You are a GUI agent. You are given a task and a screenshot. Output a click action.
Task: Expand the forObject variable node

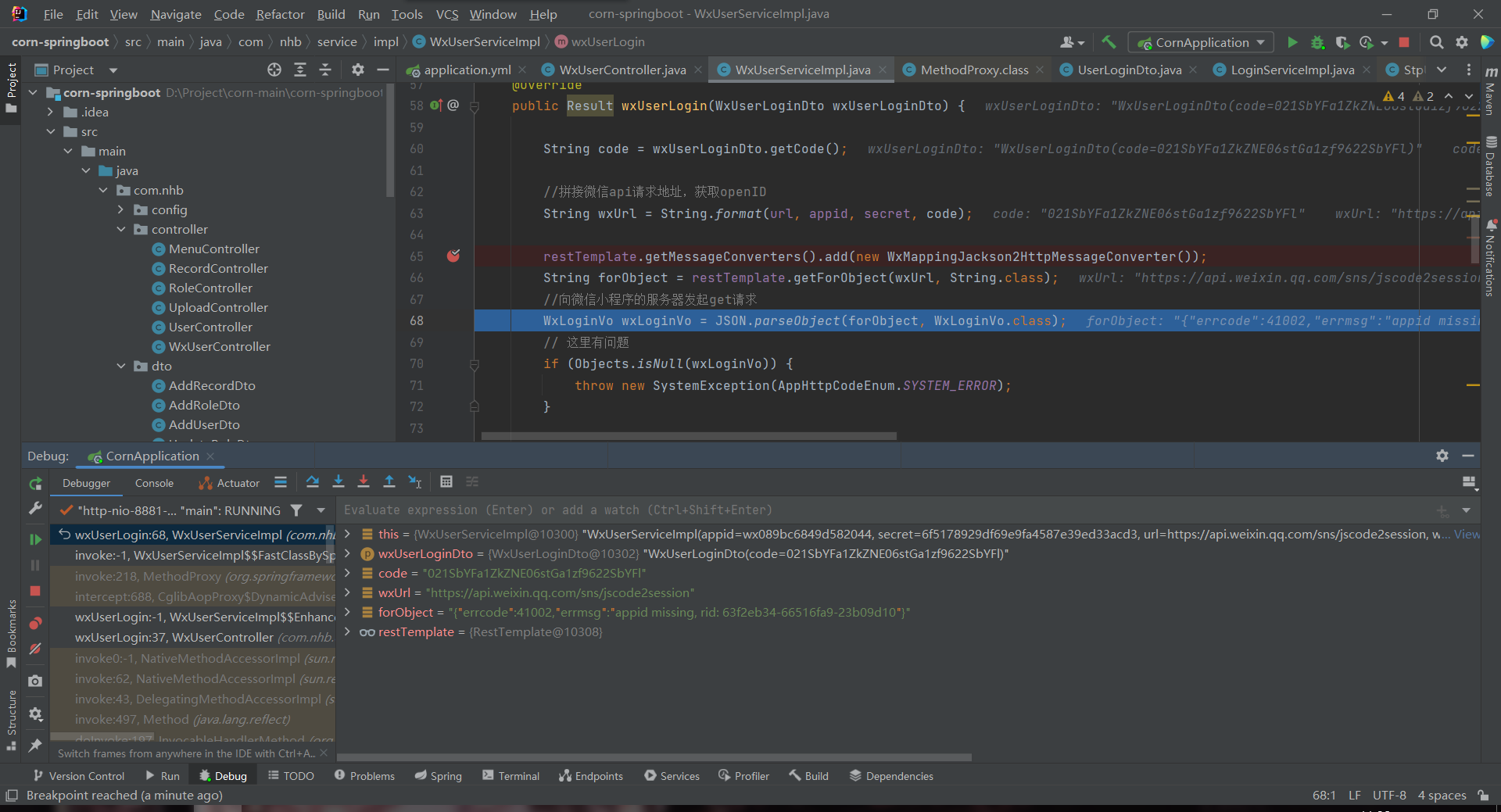point(347,612)
